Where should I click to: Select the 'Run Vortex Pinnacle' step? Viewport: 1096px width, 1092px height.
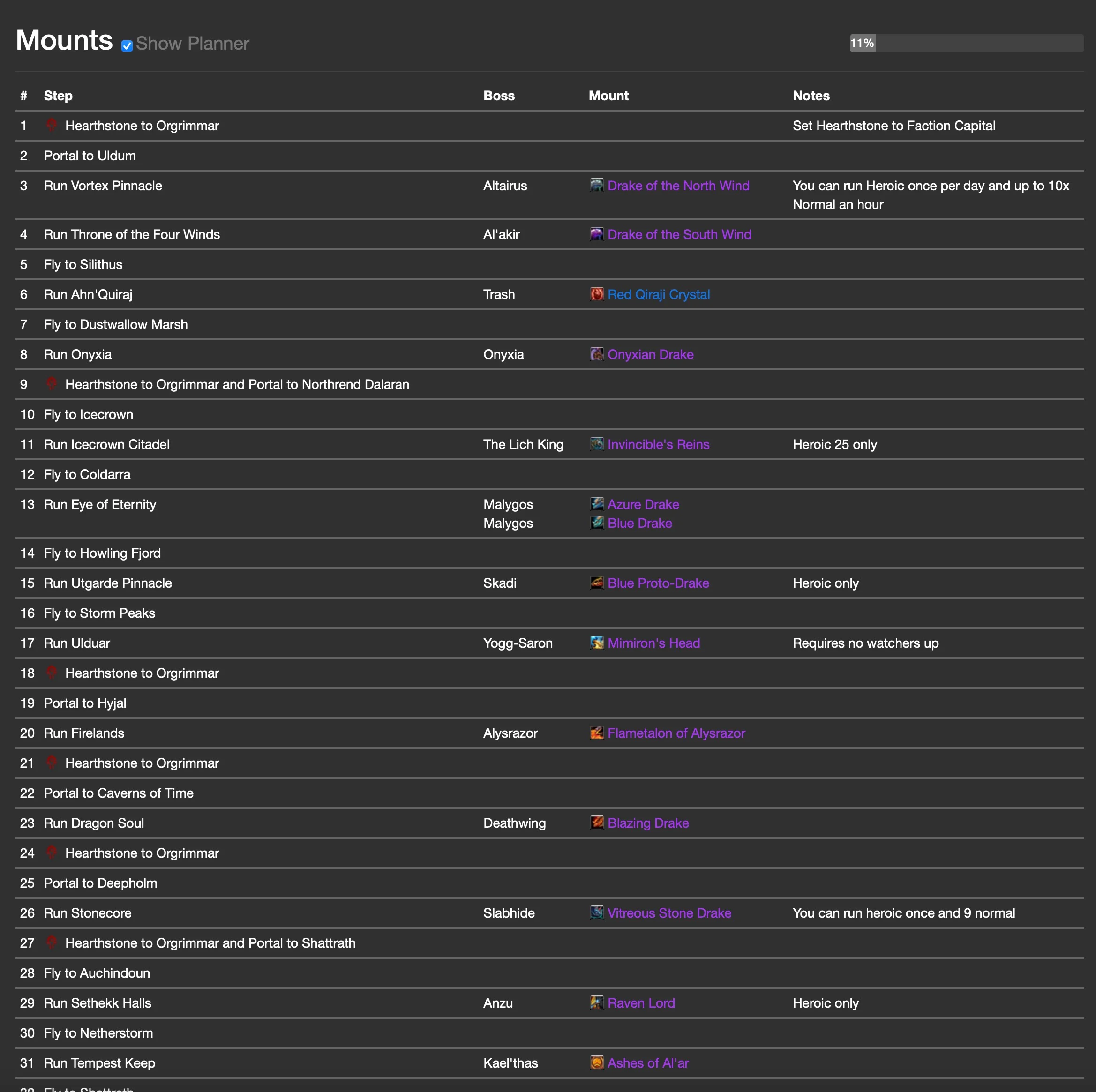click(x=103, y=186)
